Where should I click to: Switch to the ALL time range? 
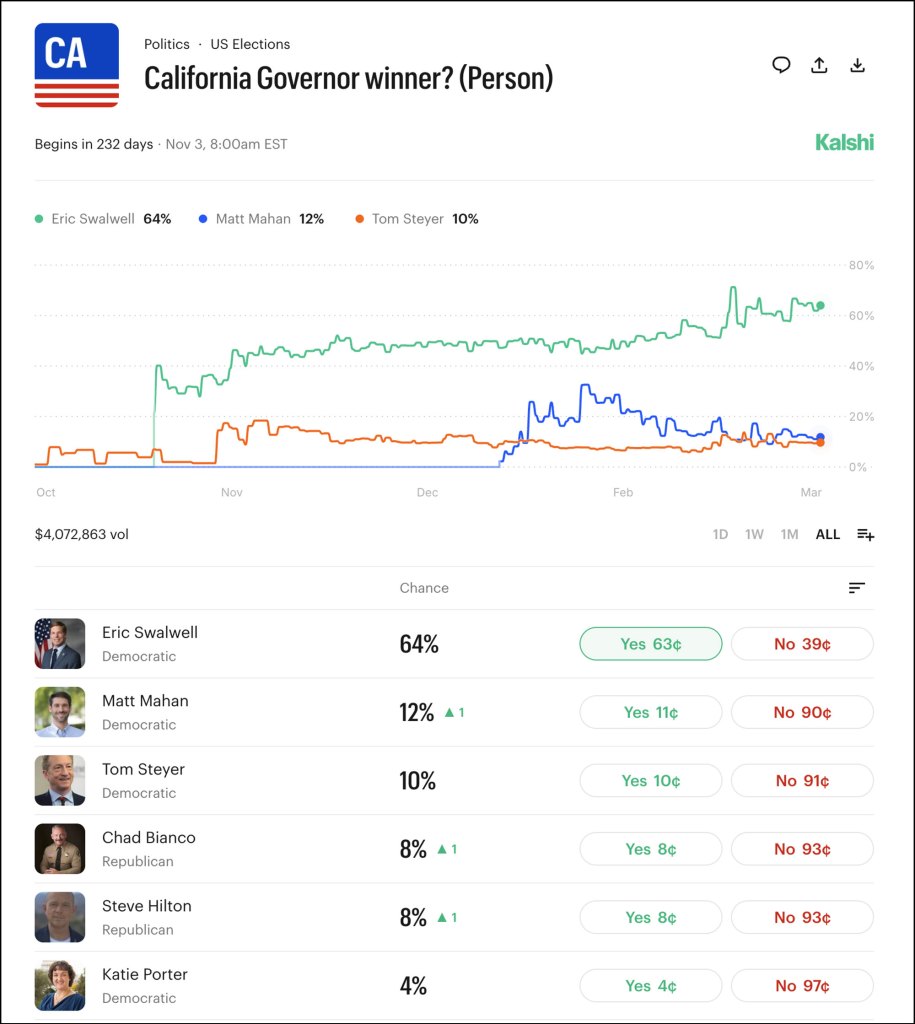click(828, 534)
